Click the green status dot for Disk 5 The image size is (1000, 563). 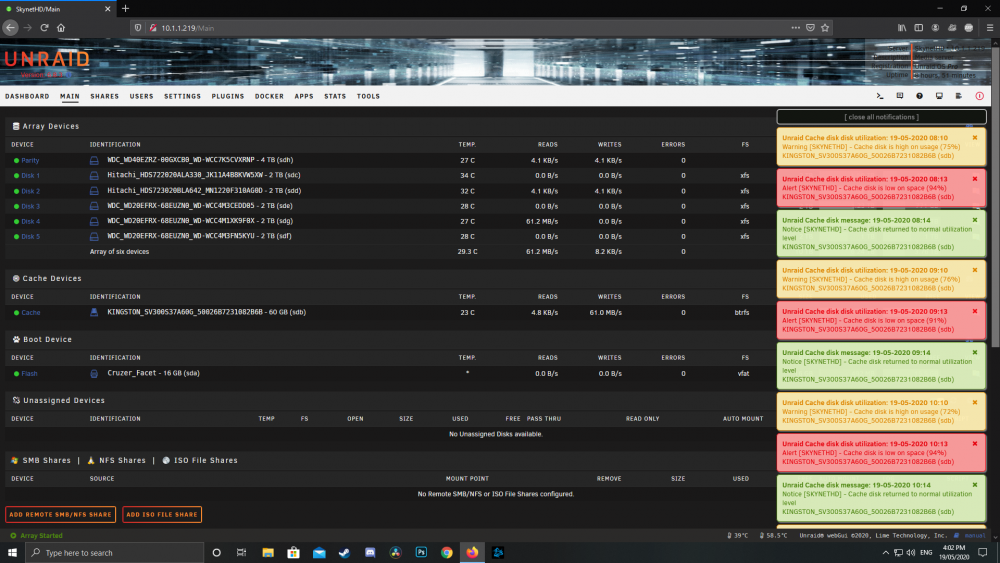point(17,237)
